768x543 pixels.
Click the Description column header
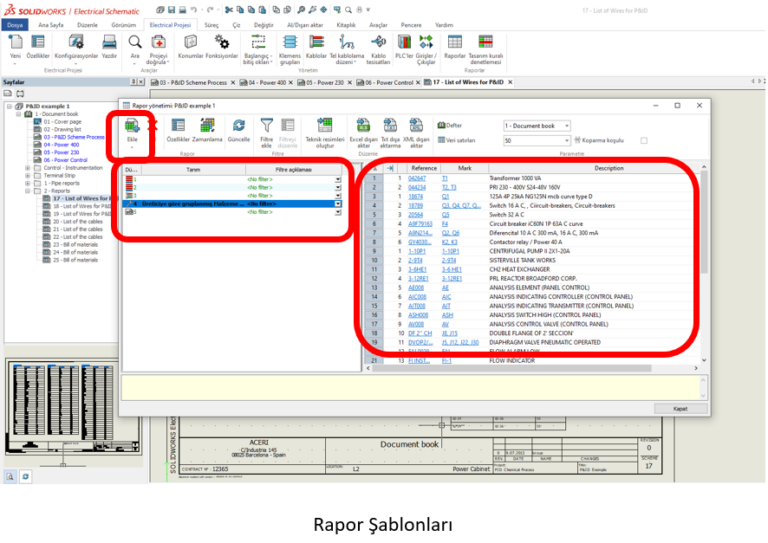[x=608, y=168]
